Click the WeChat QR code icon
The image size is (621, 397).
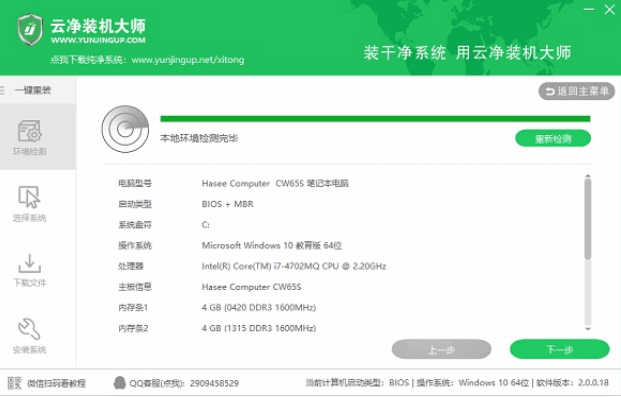14,383
